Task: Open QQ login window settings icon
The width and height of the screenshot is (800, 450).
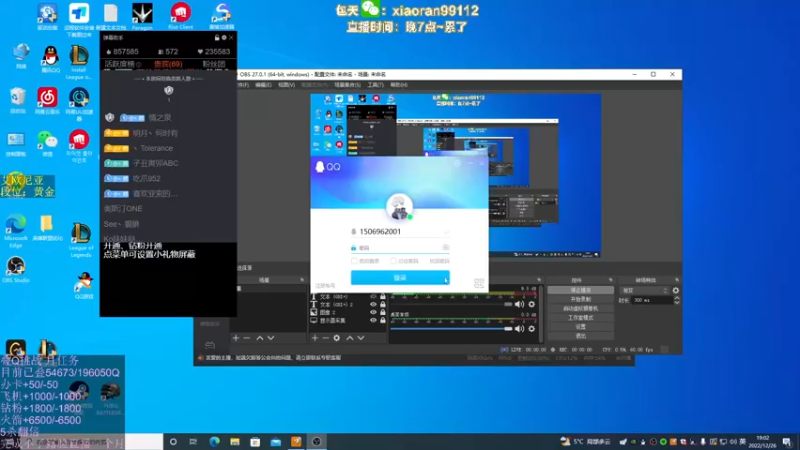Action: point(458,163)
